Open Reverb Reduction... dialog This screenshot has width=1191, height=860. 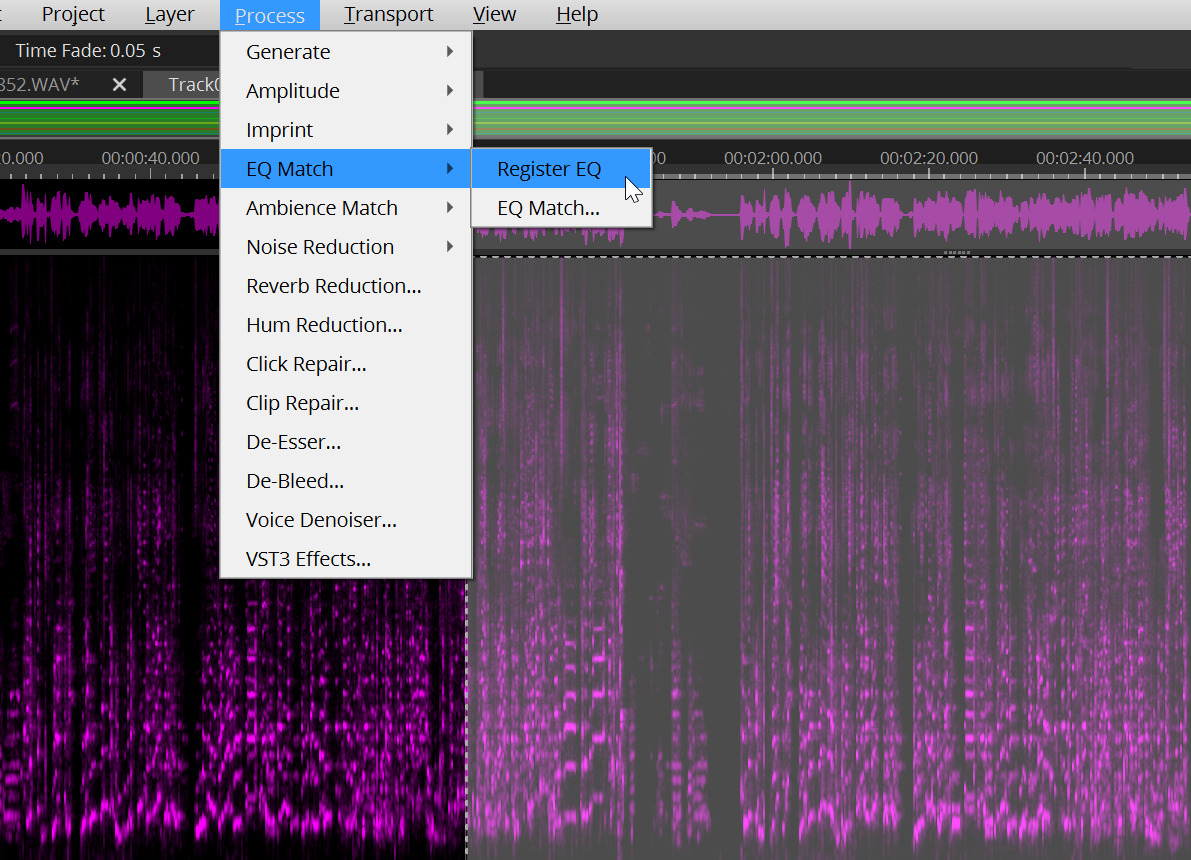click(334, 286)
